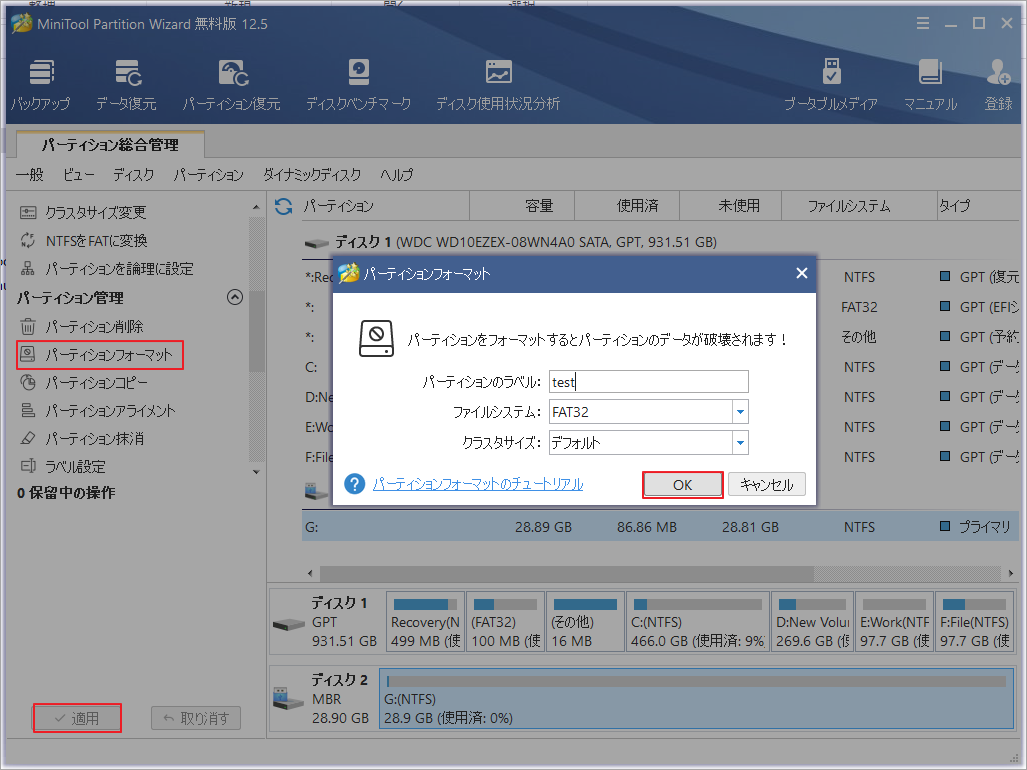
Task: Create ブータブルメディア bootable media
Action: (831, 85)
